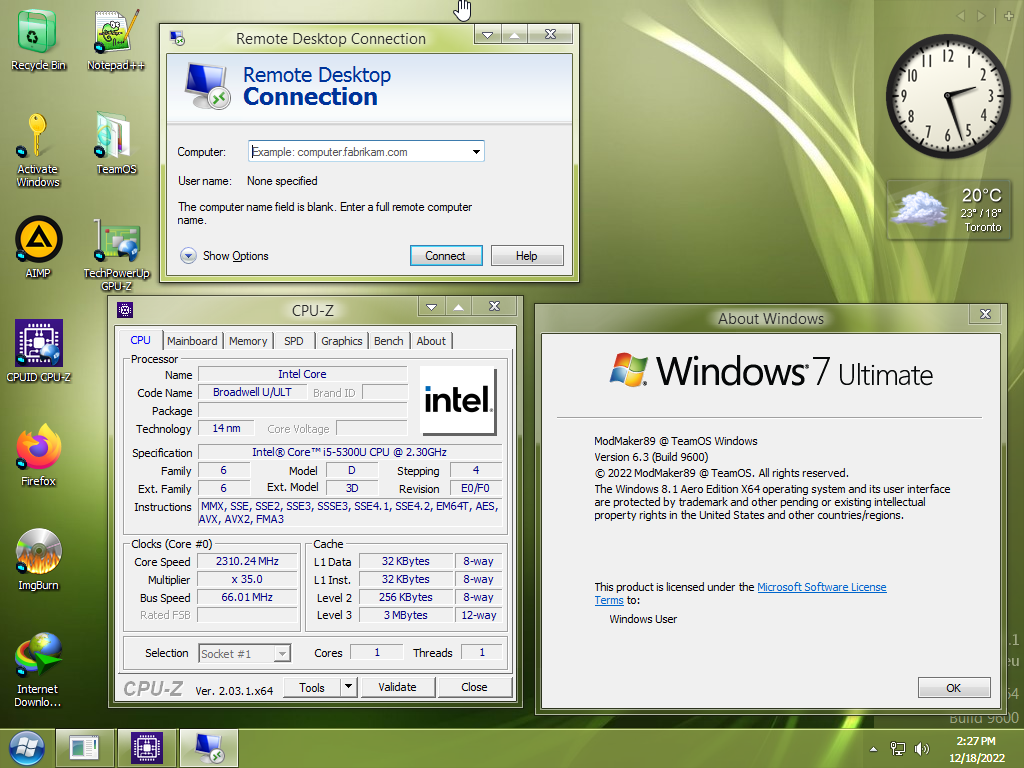
Task: Launch Firefox from the desktop
Action: [x=38, y=451]
